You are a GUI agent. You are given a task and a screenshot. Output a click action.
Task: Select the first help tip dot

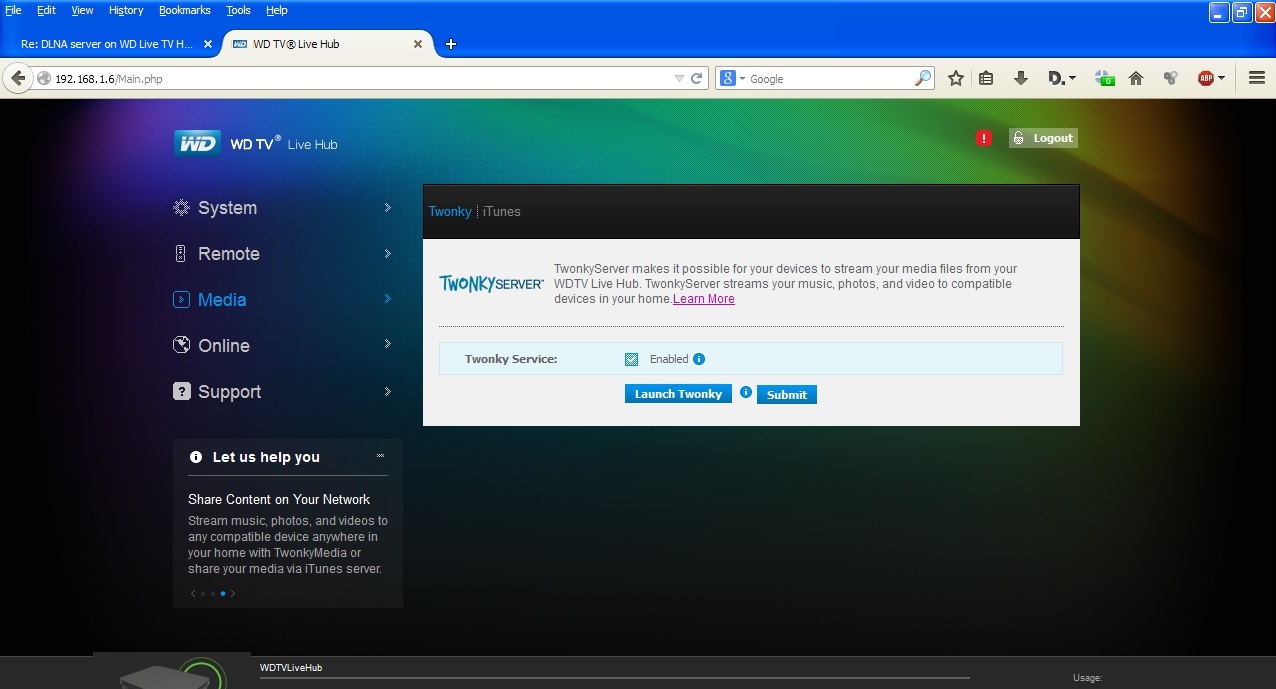click(x=202, y=593)
